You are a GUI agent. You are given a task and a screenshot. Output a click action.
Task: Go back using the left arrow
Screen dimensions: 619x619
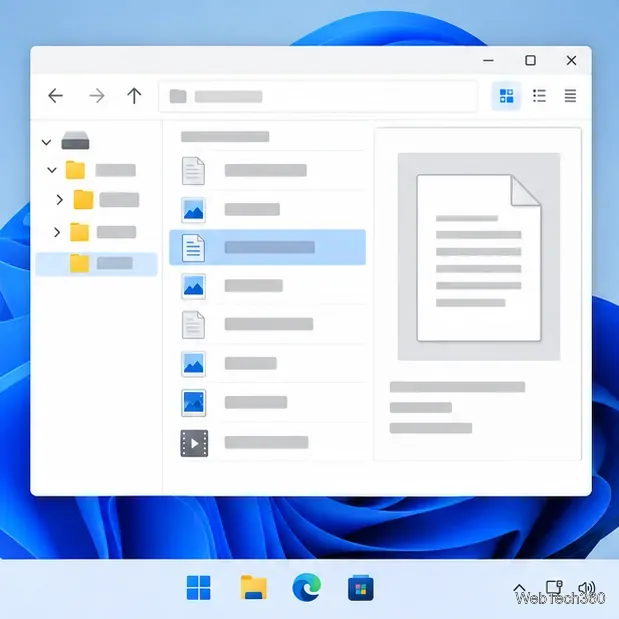tap(55, 96)
